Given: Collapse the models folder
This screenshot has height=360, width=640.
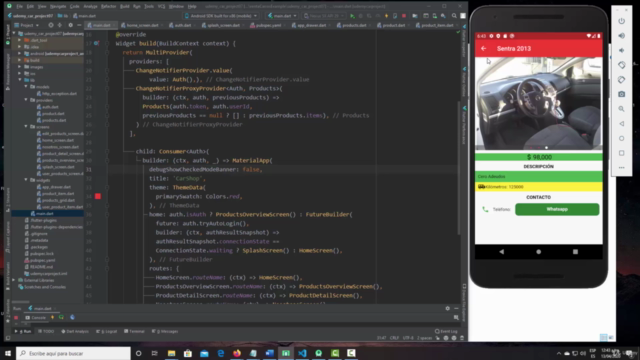Looking at the screenshot, I should click(27, 87).
